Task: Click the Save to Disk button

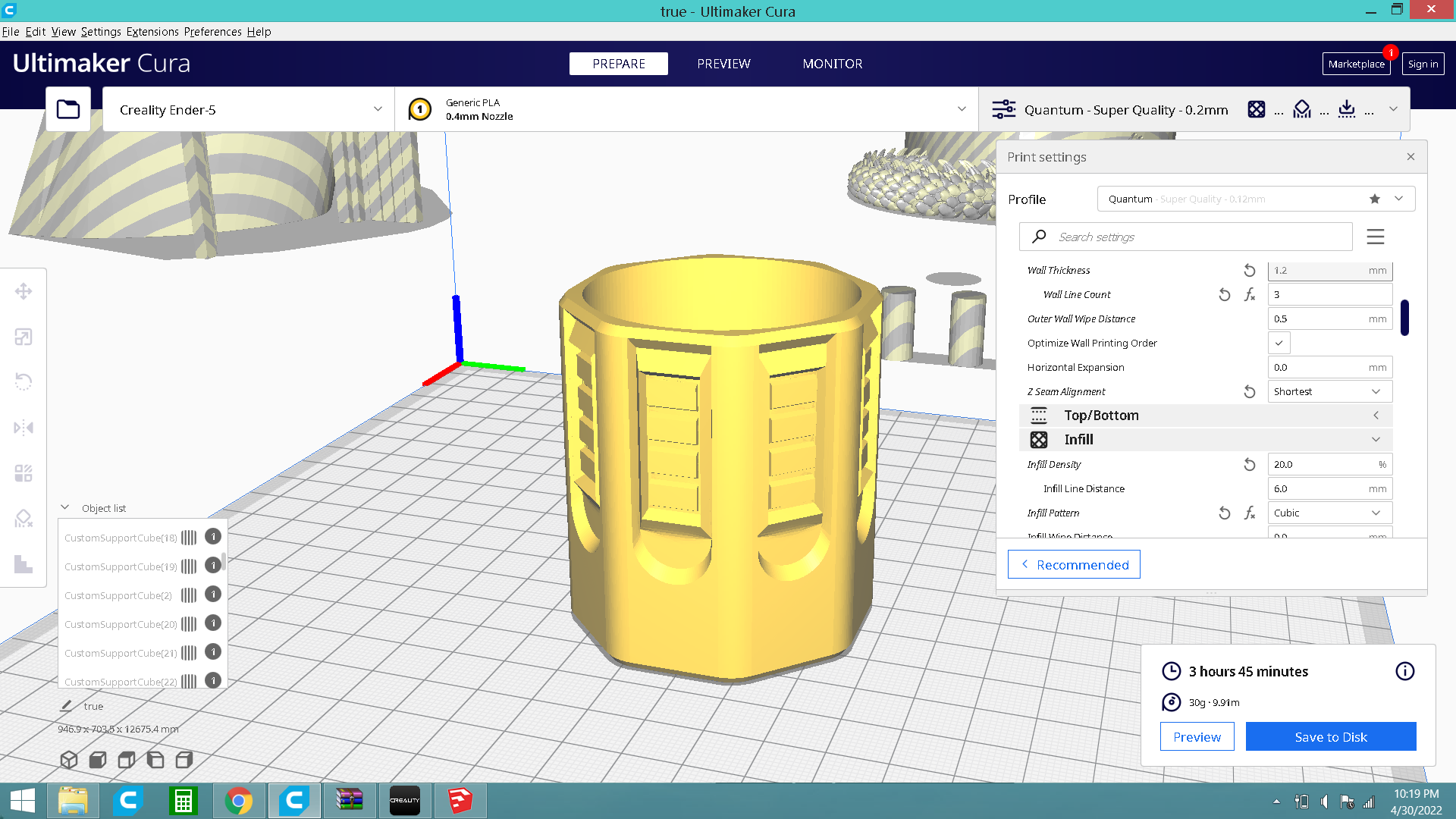Action: click(x=1331, y=737)
